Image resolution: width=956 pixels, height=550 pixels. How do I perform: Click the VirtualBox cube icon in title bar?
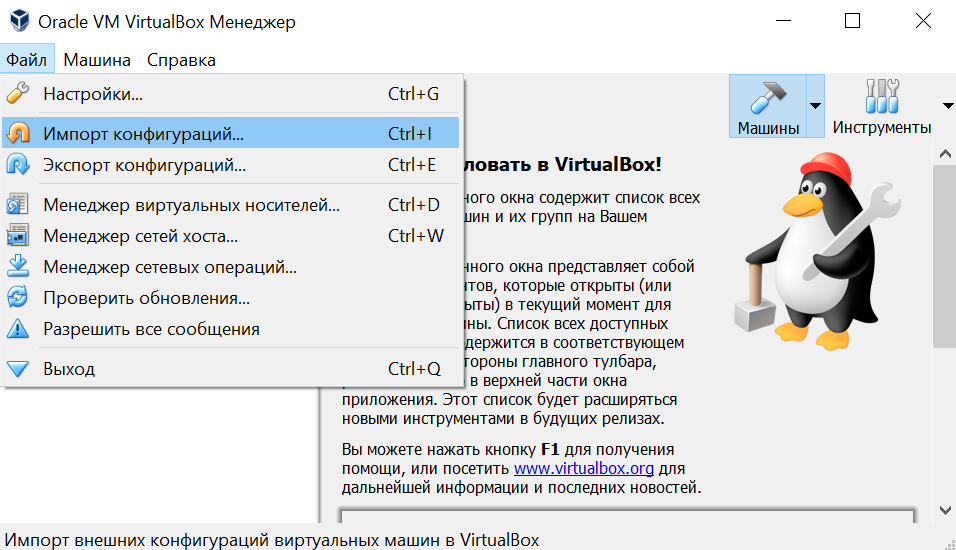[x=20, y=21]
